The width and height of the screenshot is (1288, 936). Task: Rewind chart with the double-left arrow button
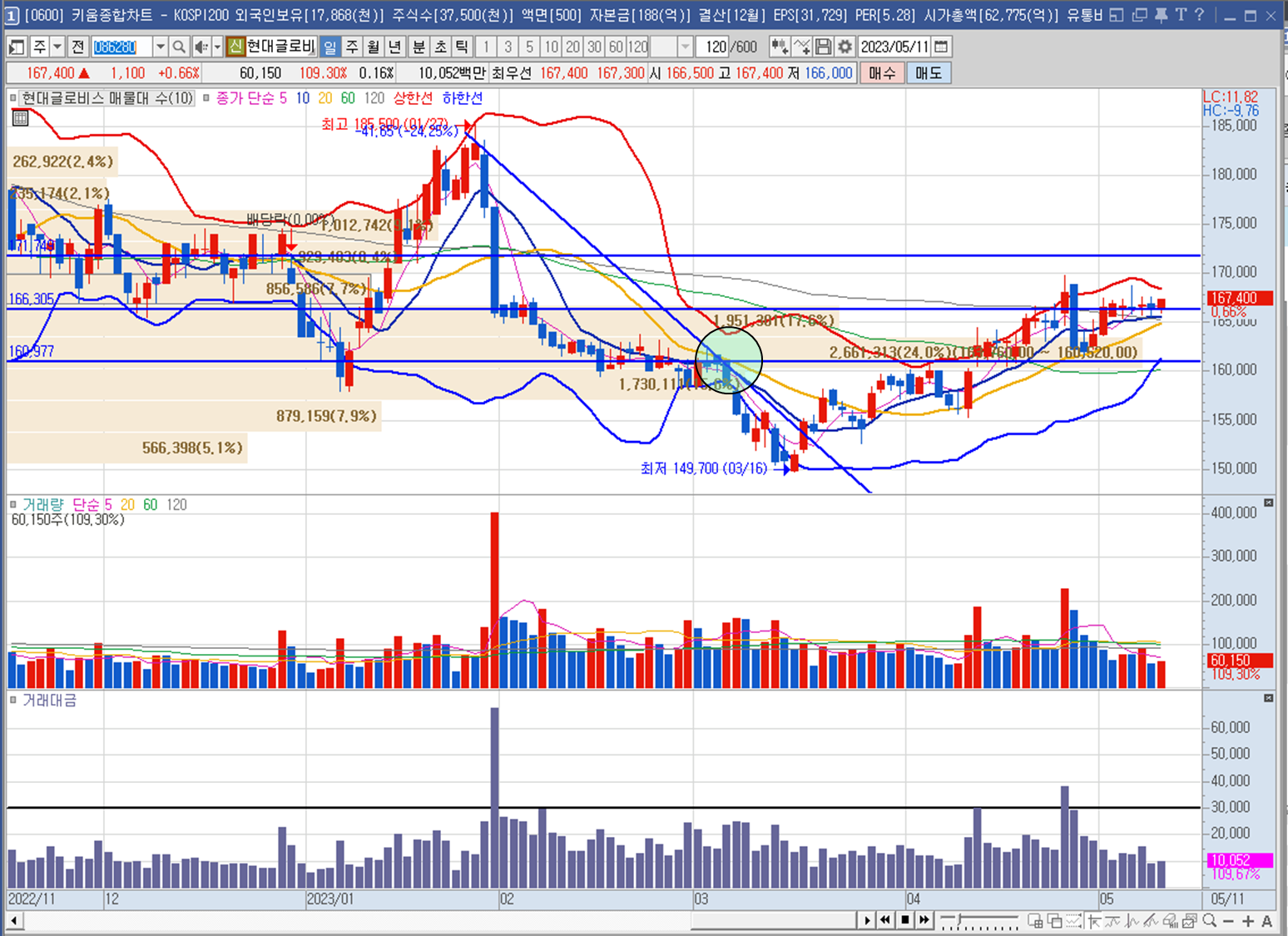pos(885,920)
